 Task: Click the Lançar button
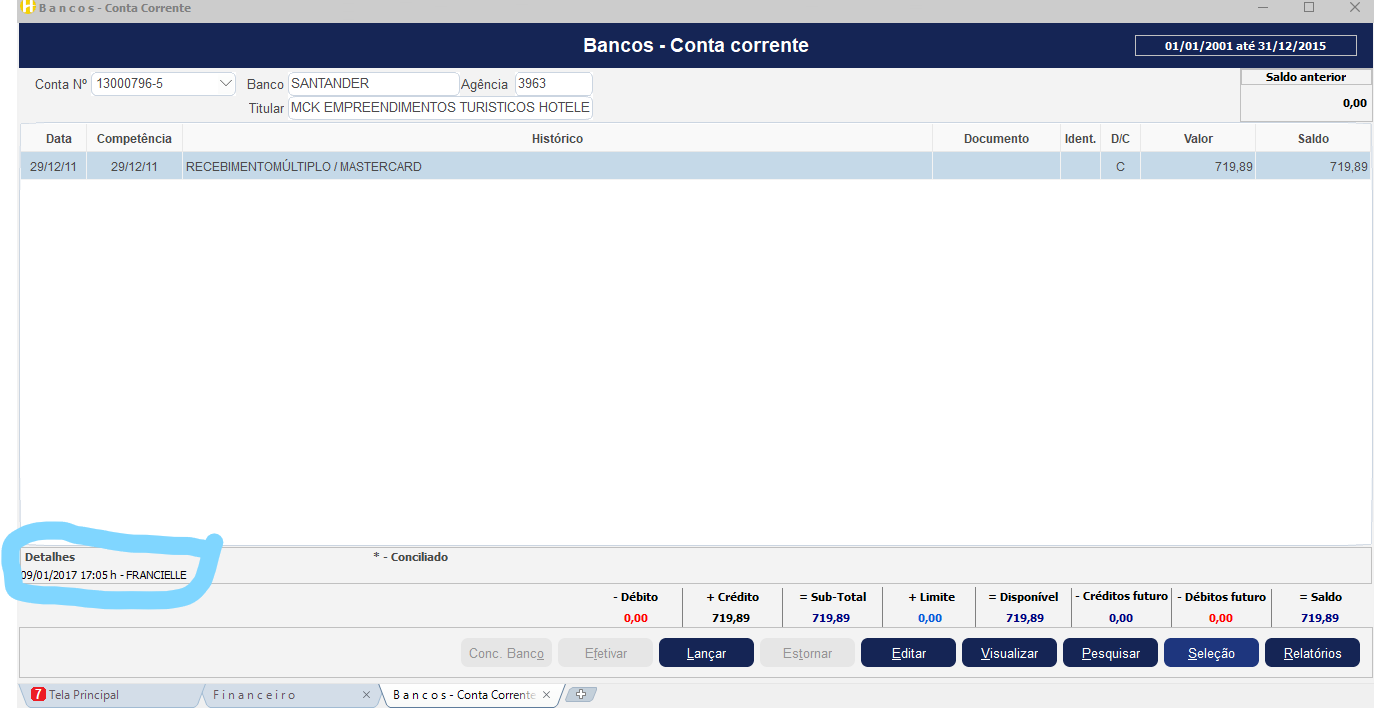pos(706,653)
